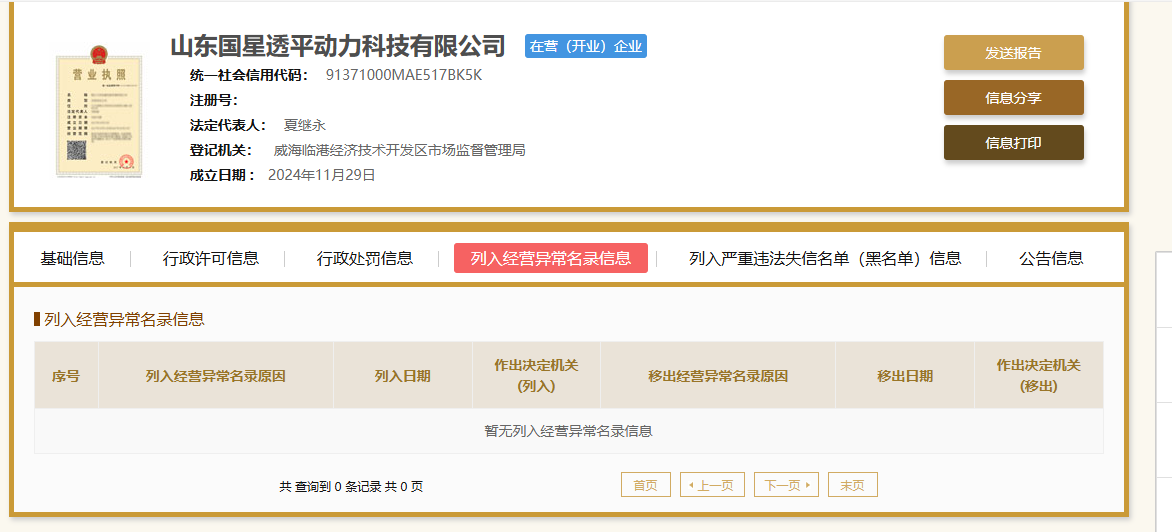Jump to last page with 末页
Image resolution: width=1172 pixels, height=532 pixels.
click(x=852, y=485)
